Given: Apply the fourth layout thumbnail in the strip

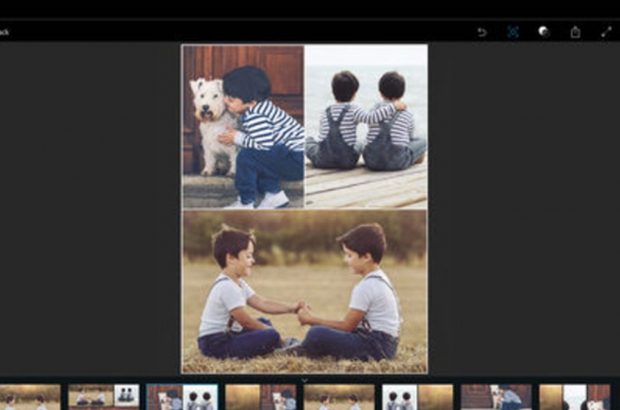Looking at the screenshot, I should click(x=260, y=397).
